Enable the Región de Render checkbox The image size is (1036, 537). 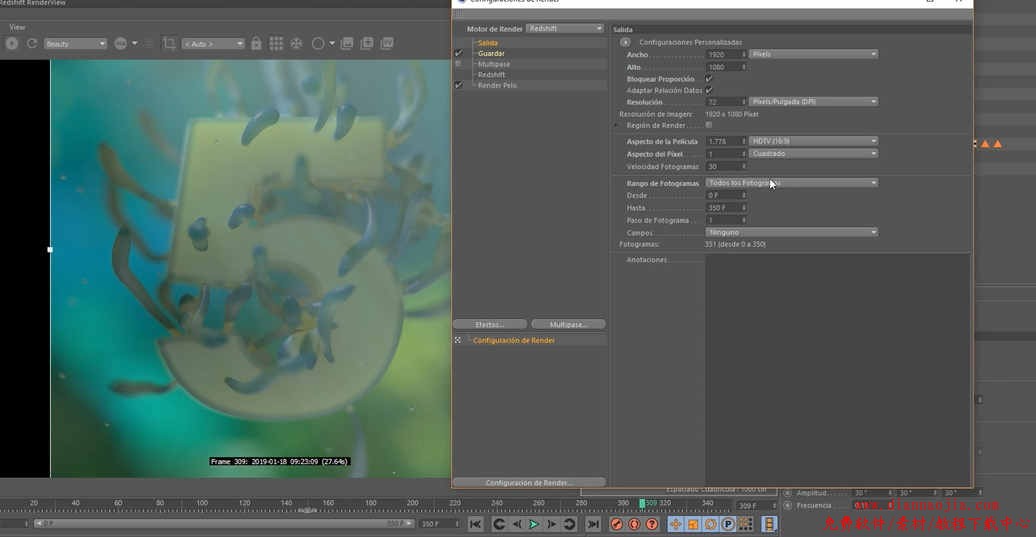tap(709, 125)
